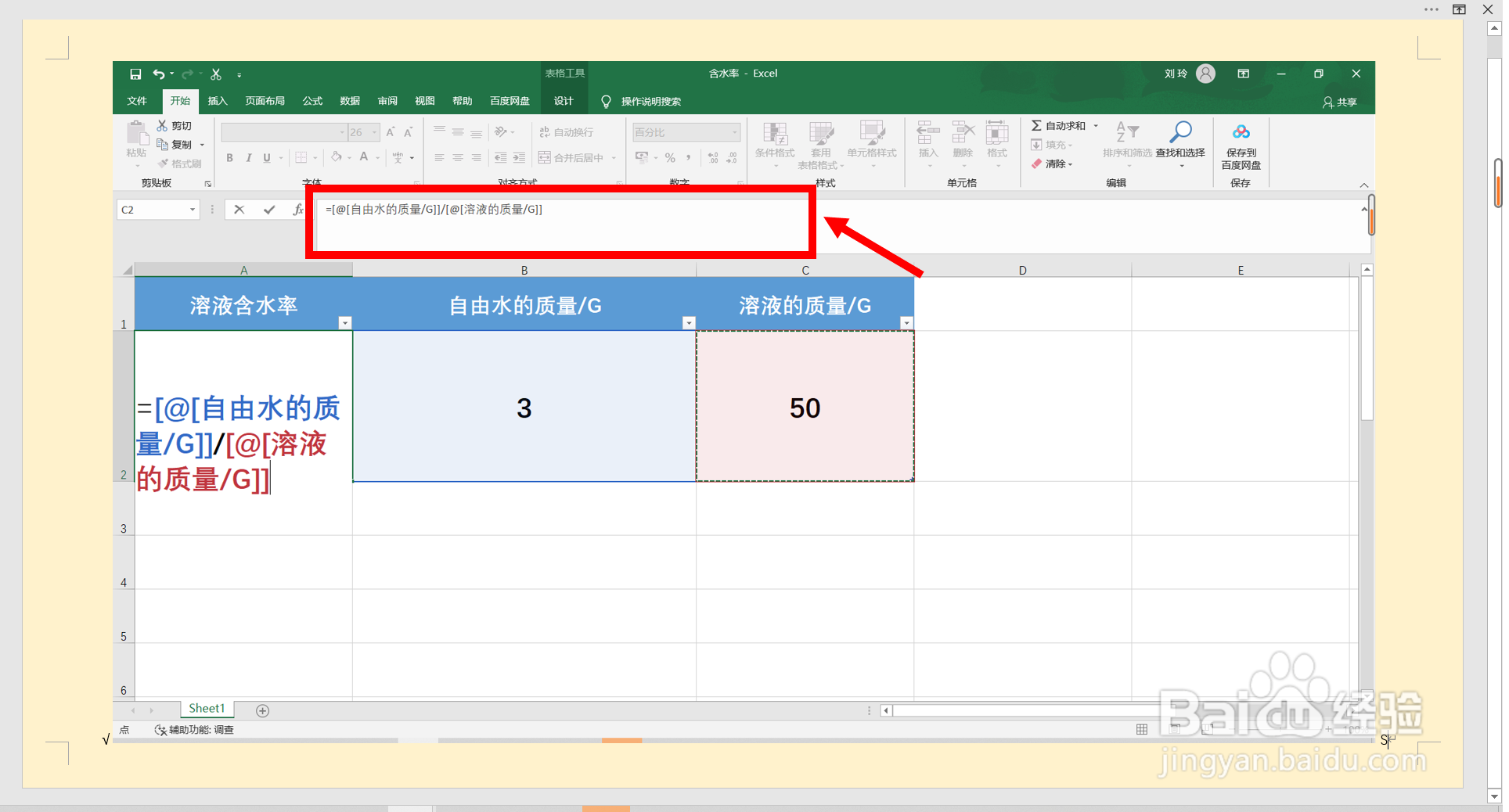
Task: Open the 插入 ribbon tab
Action: pyautogui.click(x=217, y=101)
